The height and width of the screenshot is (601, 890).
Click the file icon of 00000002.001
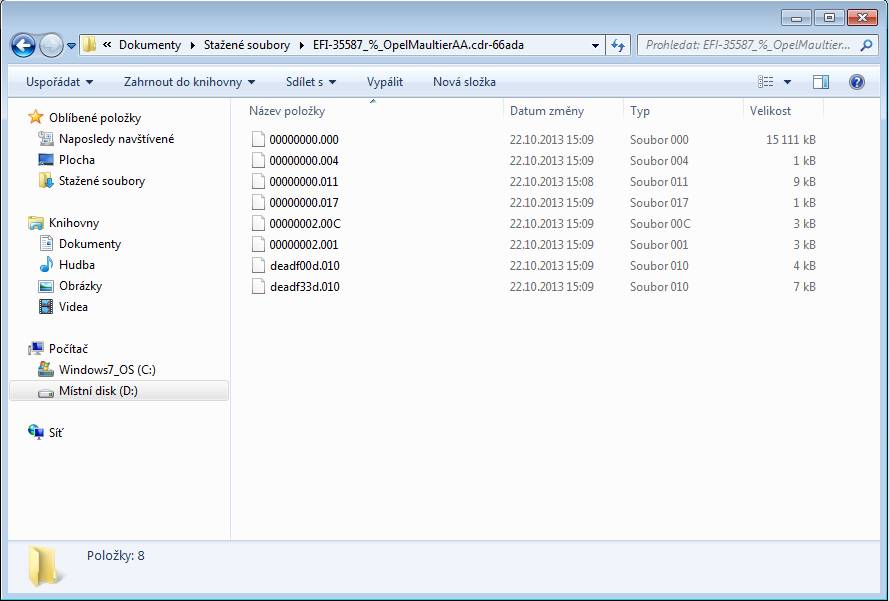[x=258, y=245]
